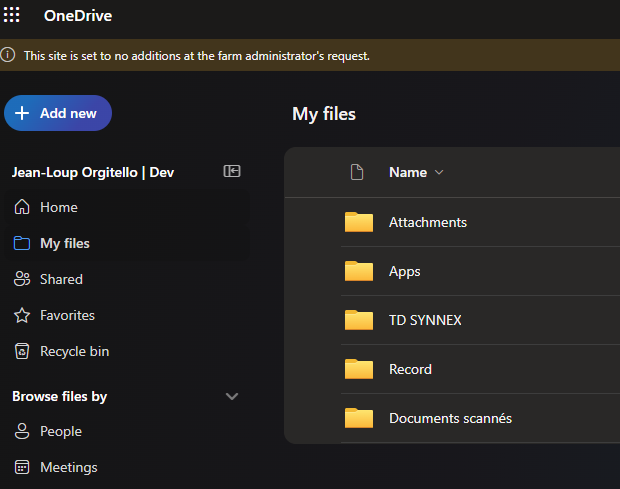Open the Attachments folder
620x489 pixels.
(x=428, y=222)
